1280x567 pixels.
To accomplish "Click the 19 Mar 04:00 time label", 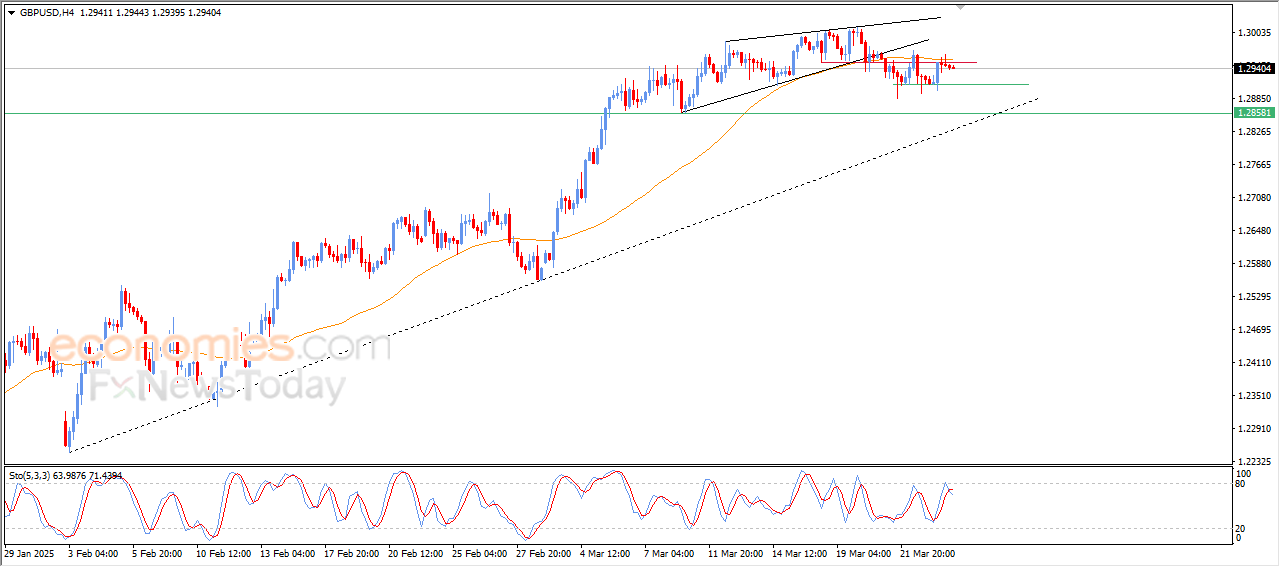I will (864, 552).
